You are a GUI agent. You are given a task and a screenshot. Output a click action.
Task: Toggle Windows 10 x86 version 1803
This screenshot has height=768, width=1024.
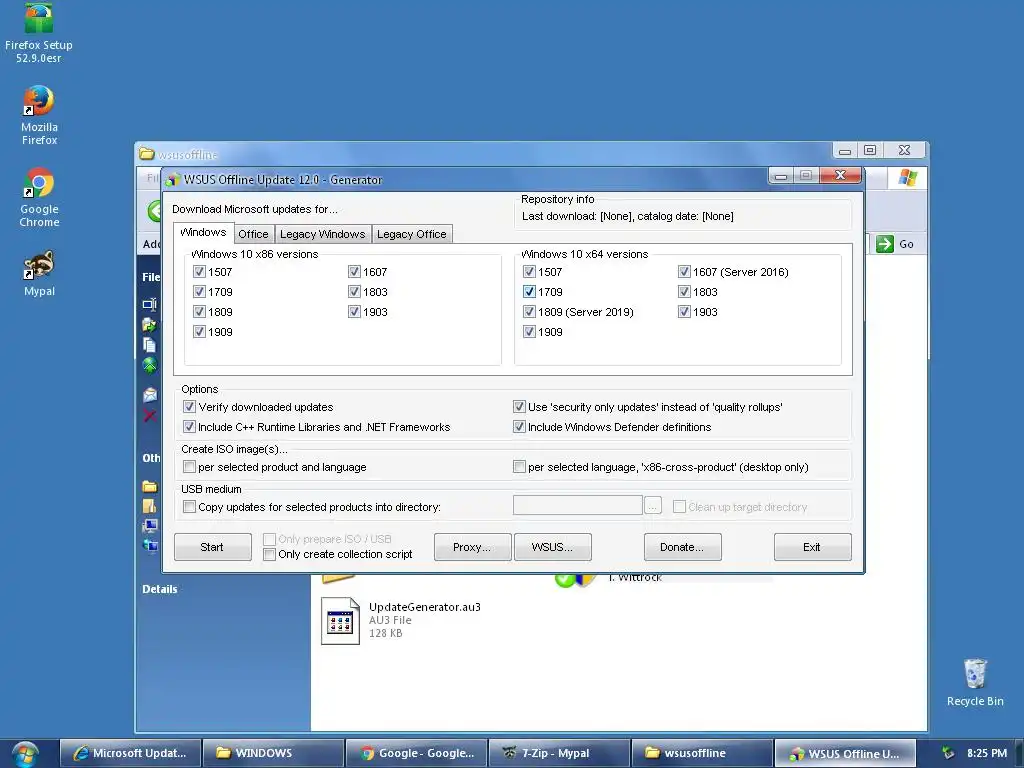tap(354, 292)
